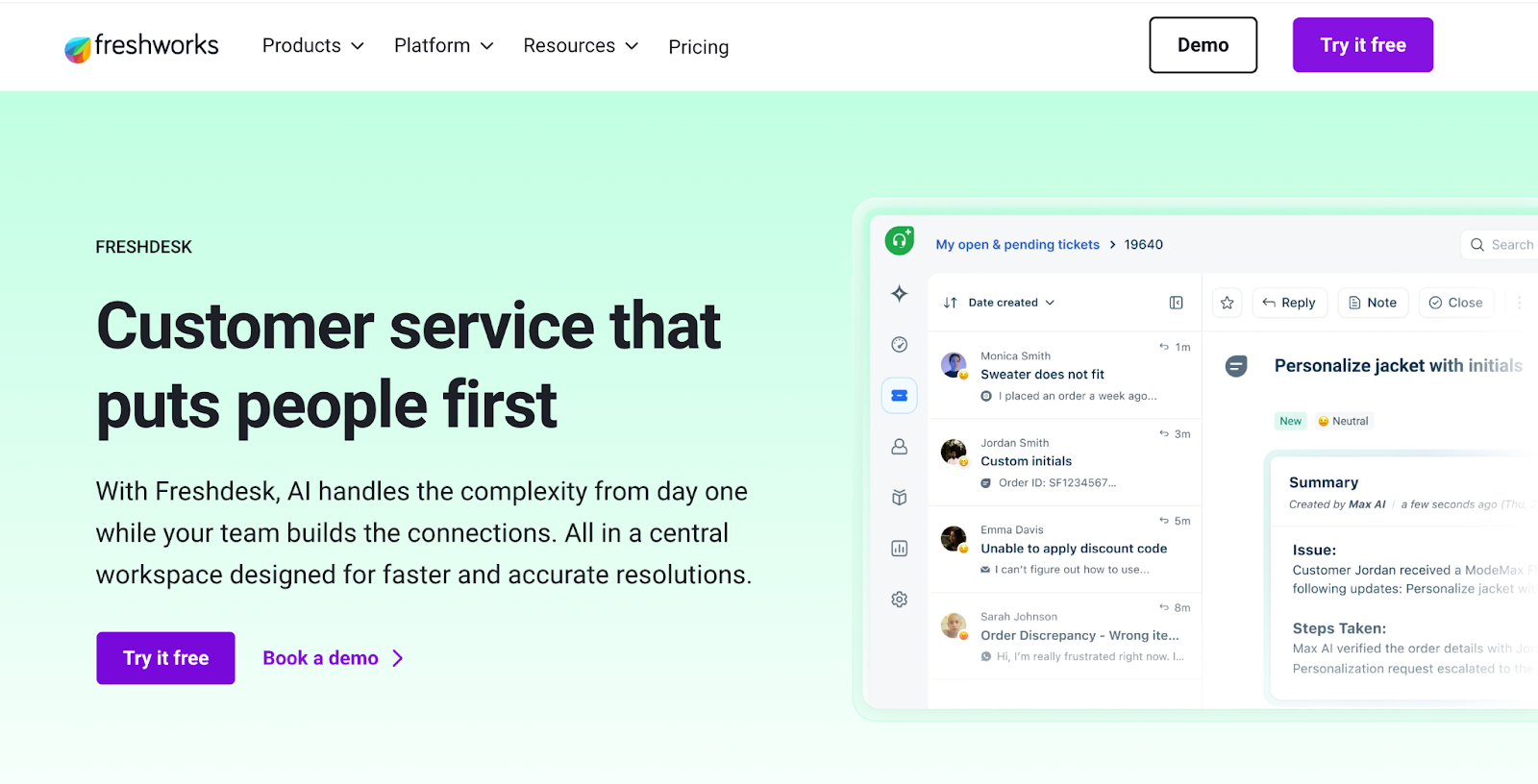Click My open & pending tickets breadcrumb

(1018, 245)
